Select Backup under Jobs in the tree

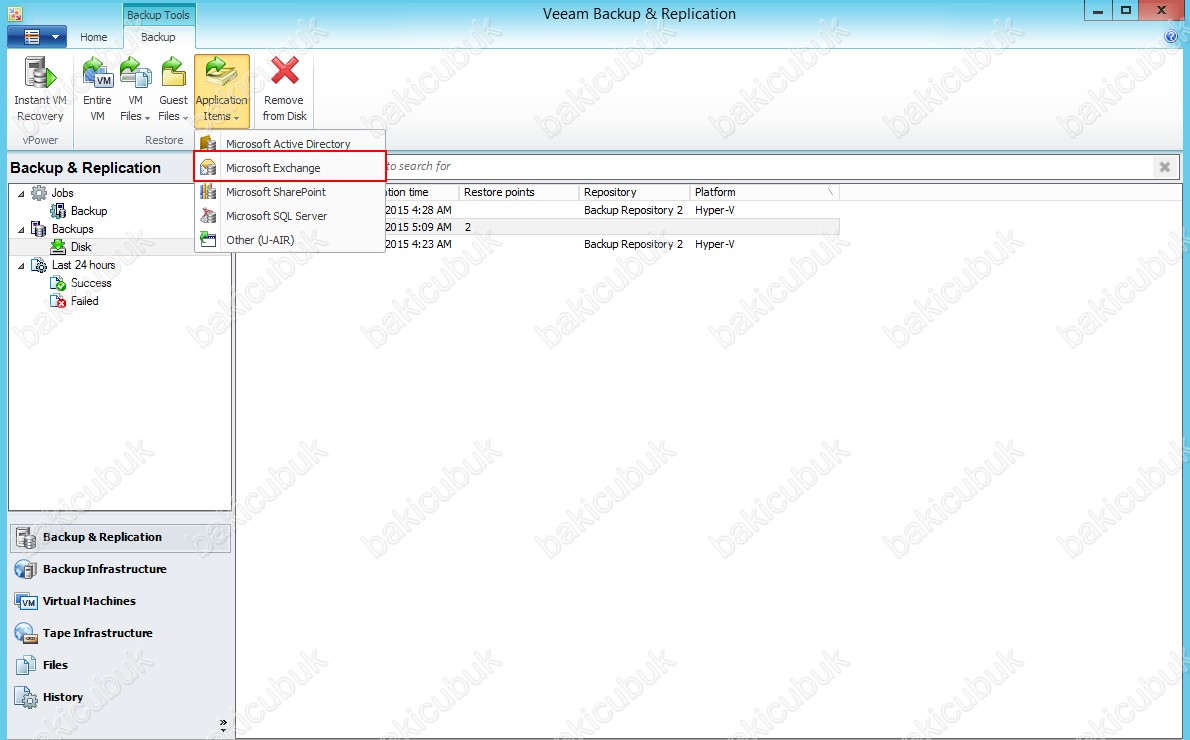point(89,211)
